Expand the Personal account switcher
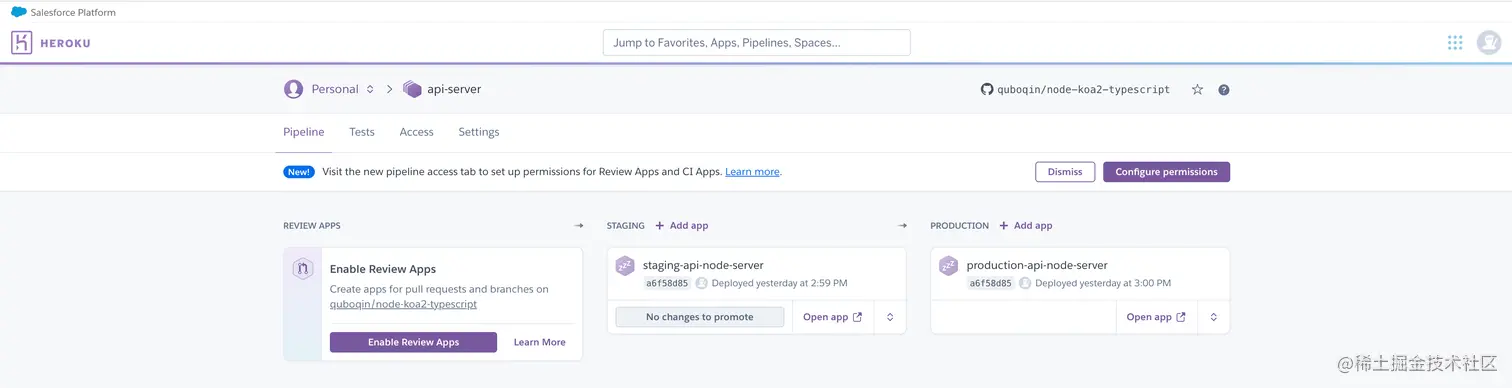Viewport: 1512px width, 388px height. click(x=370, y=89)
